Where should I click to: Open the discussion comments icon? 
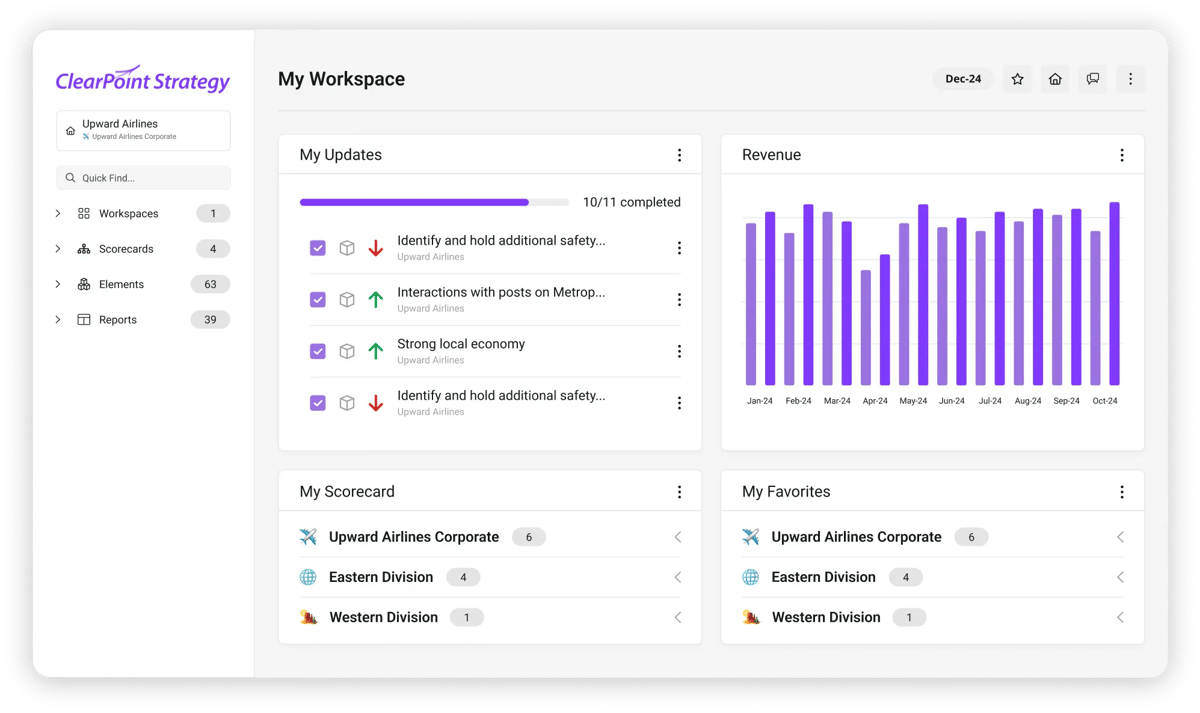(x=1093, y=79)
